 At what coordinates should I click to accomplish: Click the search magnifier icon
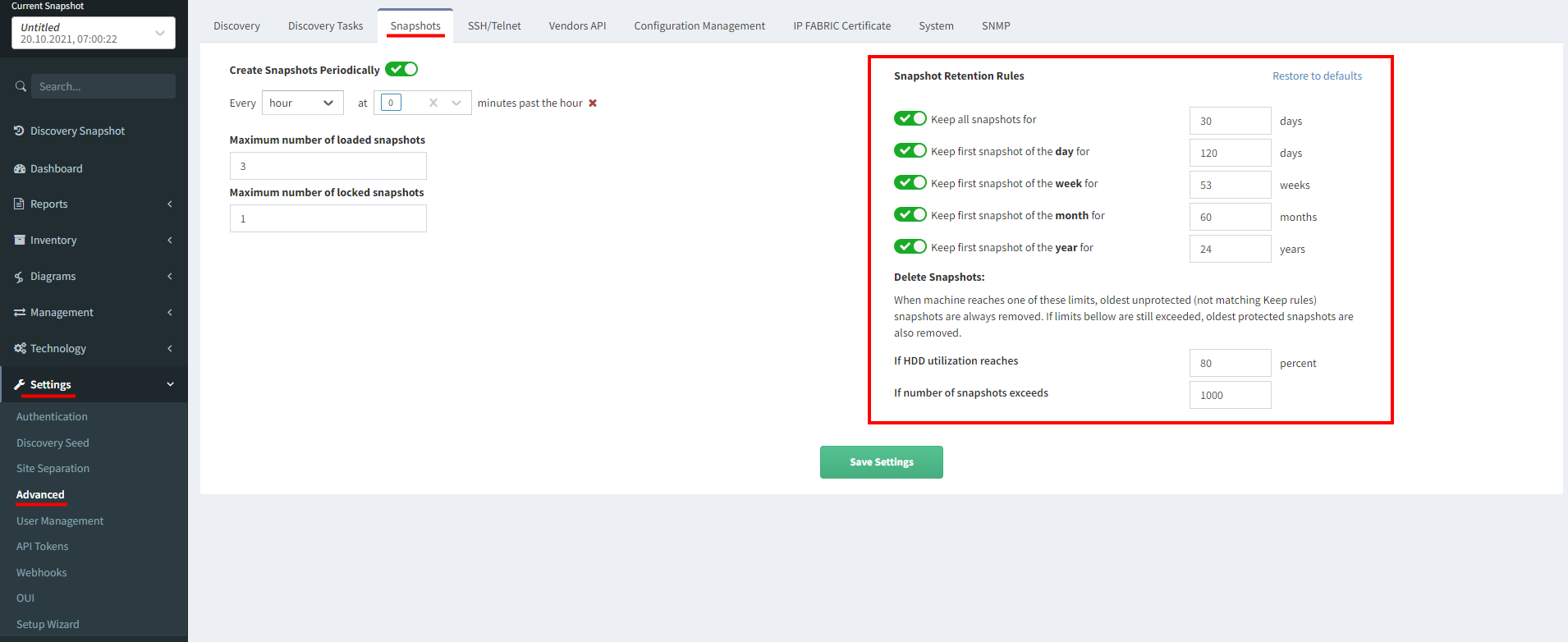(x=21, y=86)
